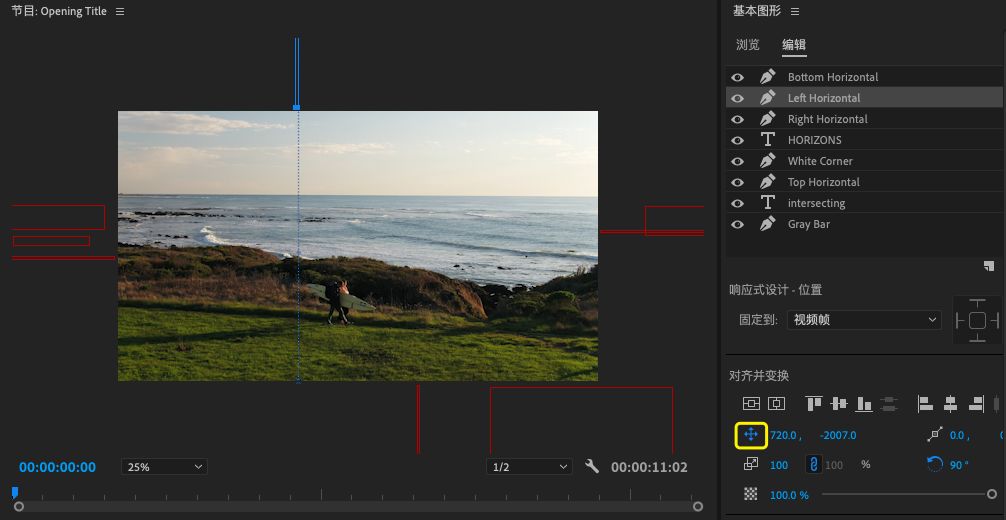Toggle the position animation move icon
1006x520 pixels.
(751, 435)
